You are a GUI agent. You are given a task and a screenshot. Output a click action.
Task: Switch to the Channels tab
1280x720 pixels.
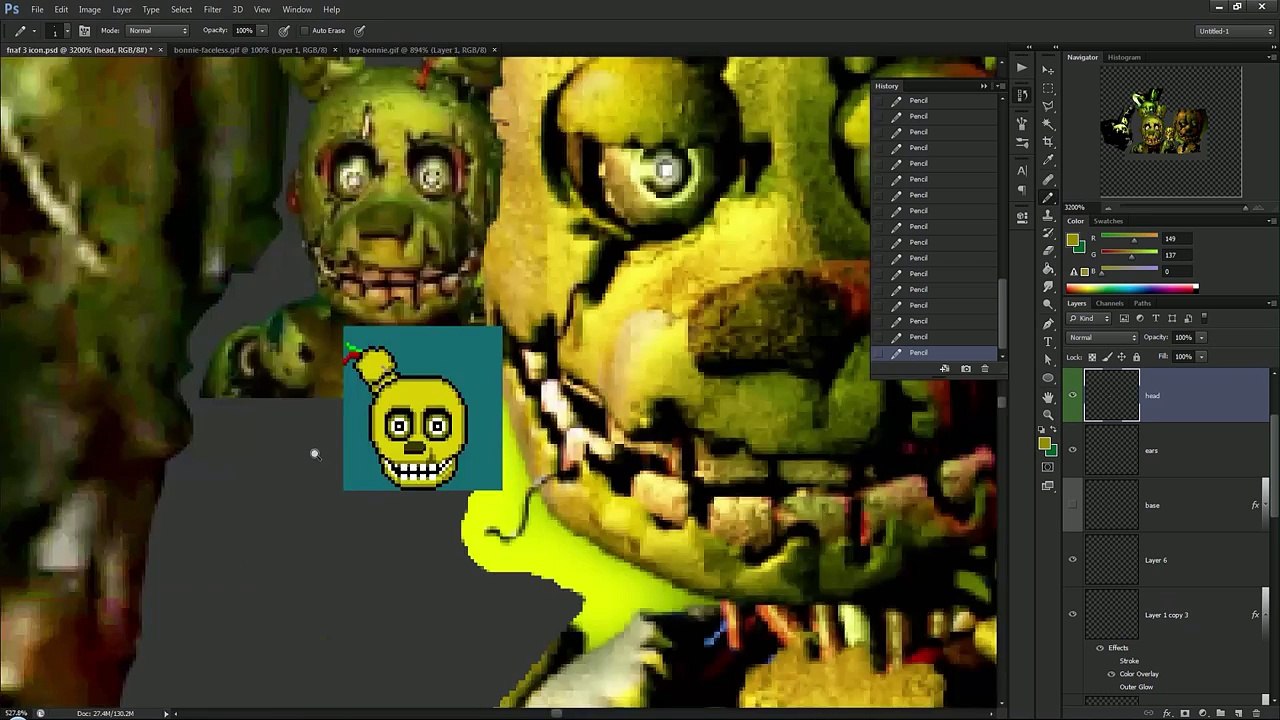1109,303
